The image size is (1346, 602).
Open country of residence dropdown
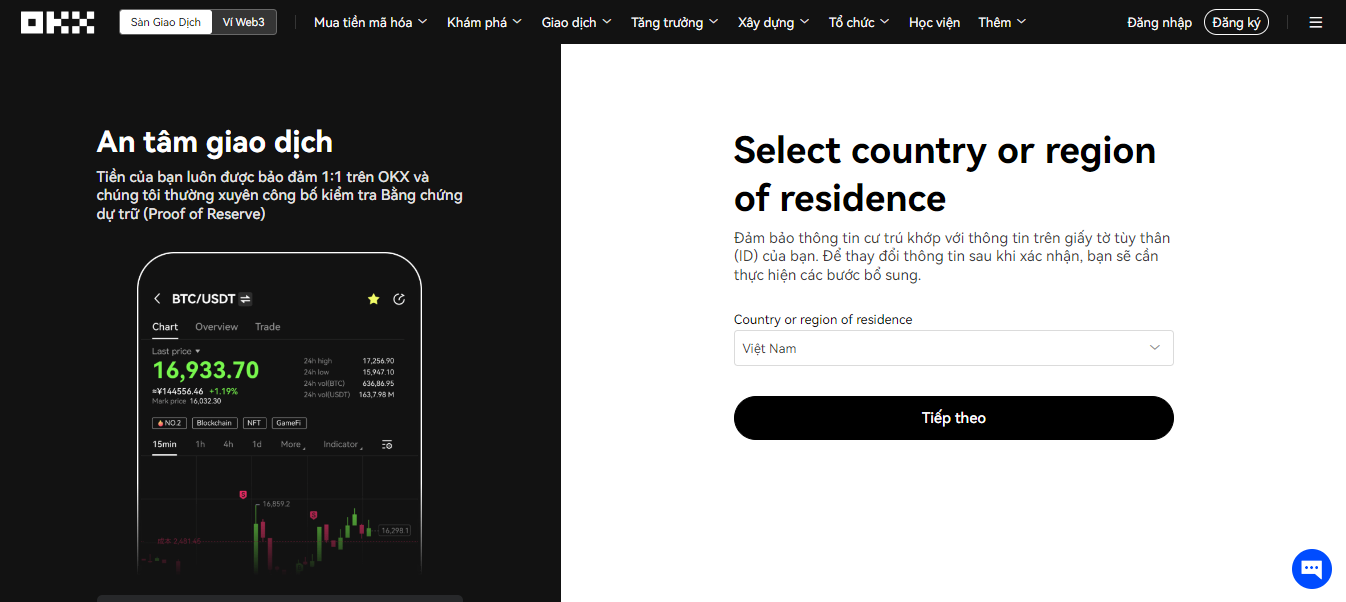coord(953,348)
